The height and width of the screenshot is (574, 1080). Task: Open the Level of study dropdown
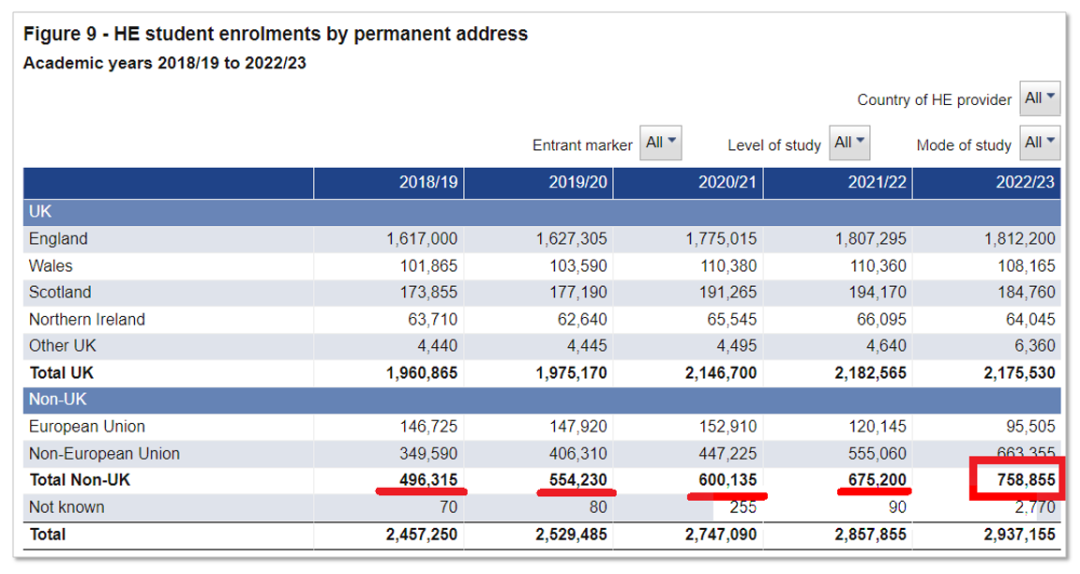pyautogui.click(x=849, y=143)
